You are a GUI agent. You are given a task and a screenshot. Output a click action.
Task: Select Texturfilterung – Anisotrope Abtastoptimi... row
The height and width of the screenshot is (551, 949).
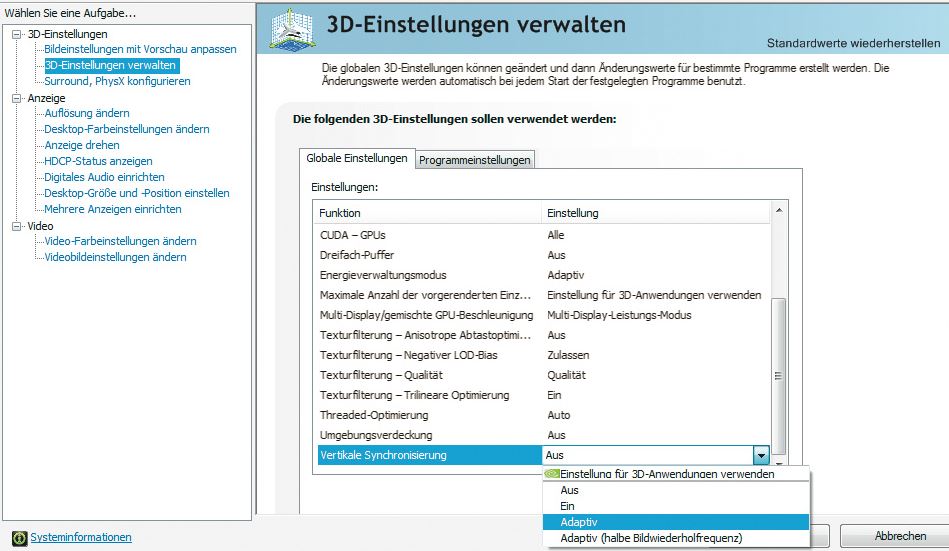click(x=543, y=335)
